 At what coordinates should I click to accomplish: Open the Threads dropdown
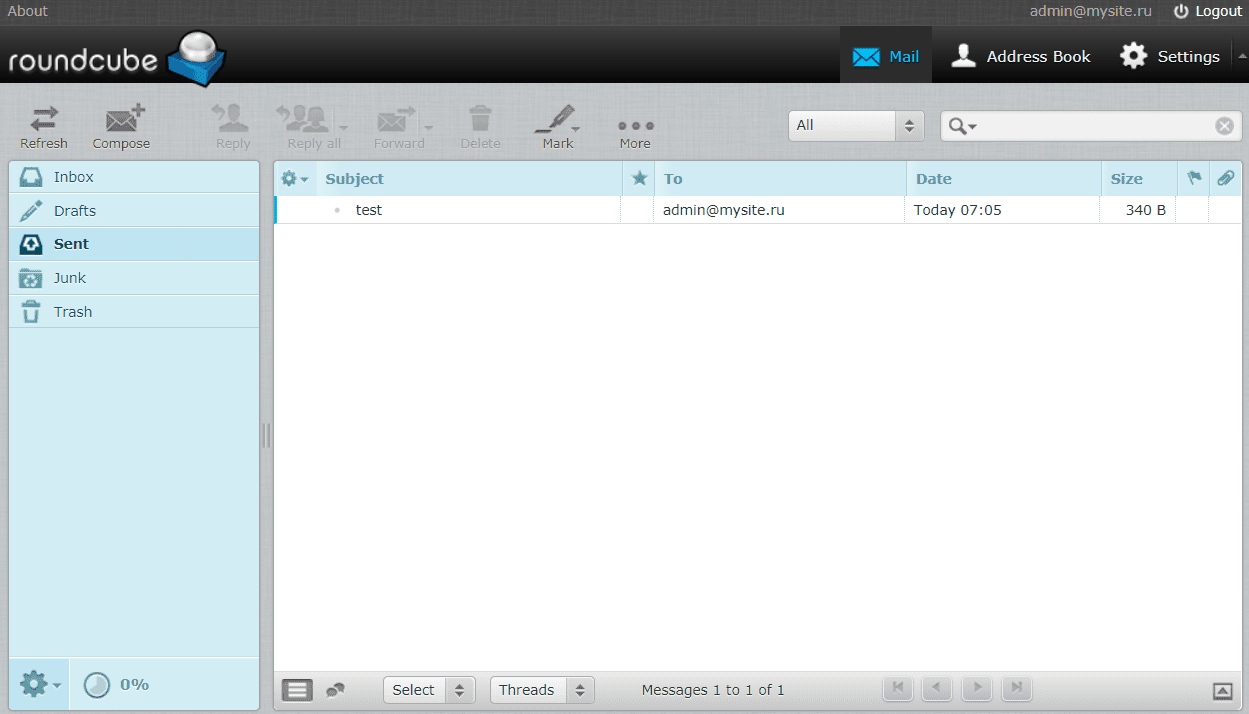pyautogui.click(x=542, y=690)
